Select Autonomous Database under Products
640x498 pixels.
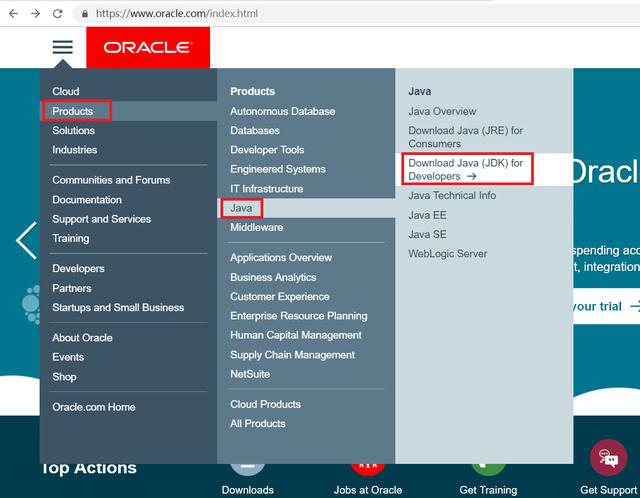pyautogui.click(x=282, y=111)
